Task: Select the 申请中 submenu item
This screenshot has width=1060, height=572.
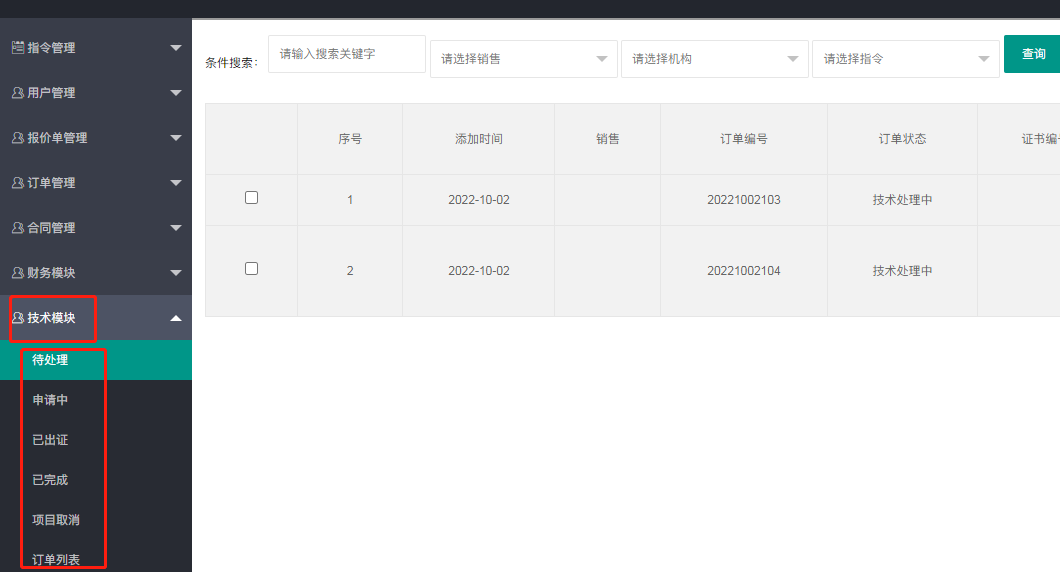Action: (51, 400)
